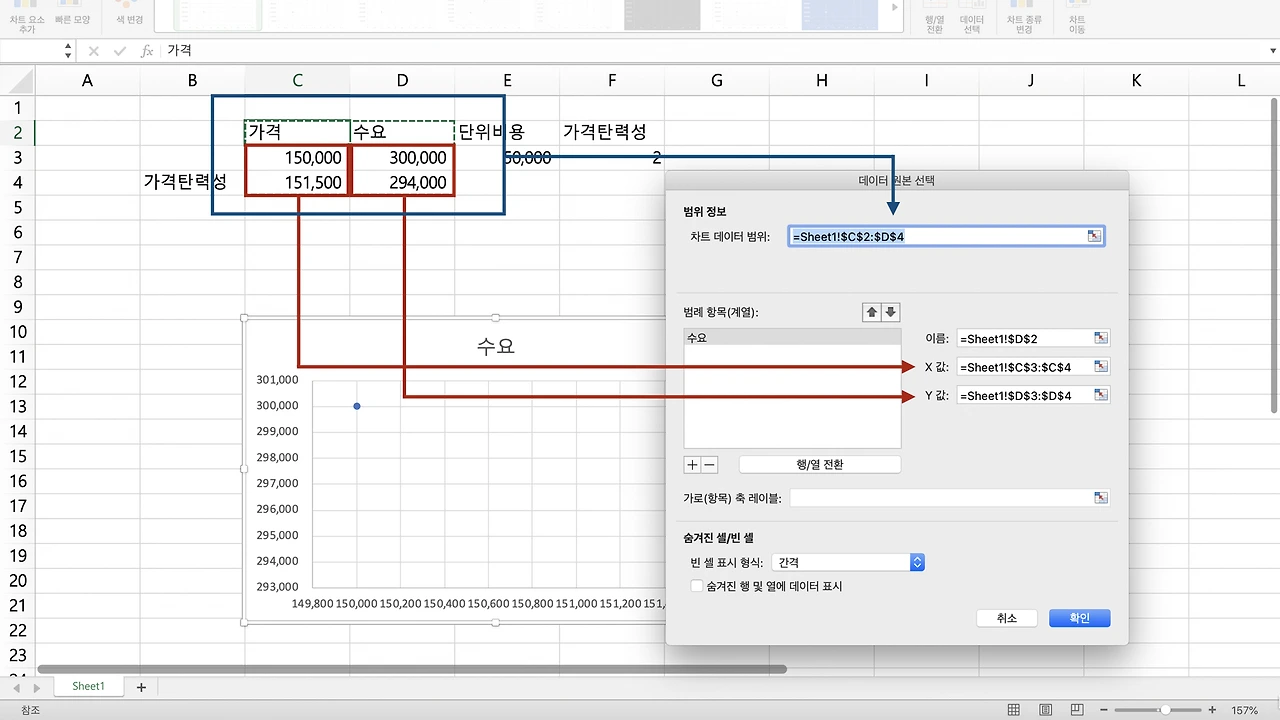Click the 157% zoom level
This screenshot has width=1280, height=720.
1245,710
